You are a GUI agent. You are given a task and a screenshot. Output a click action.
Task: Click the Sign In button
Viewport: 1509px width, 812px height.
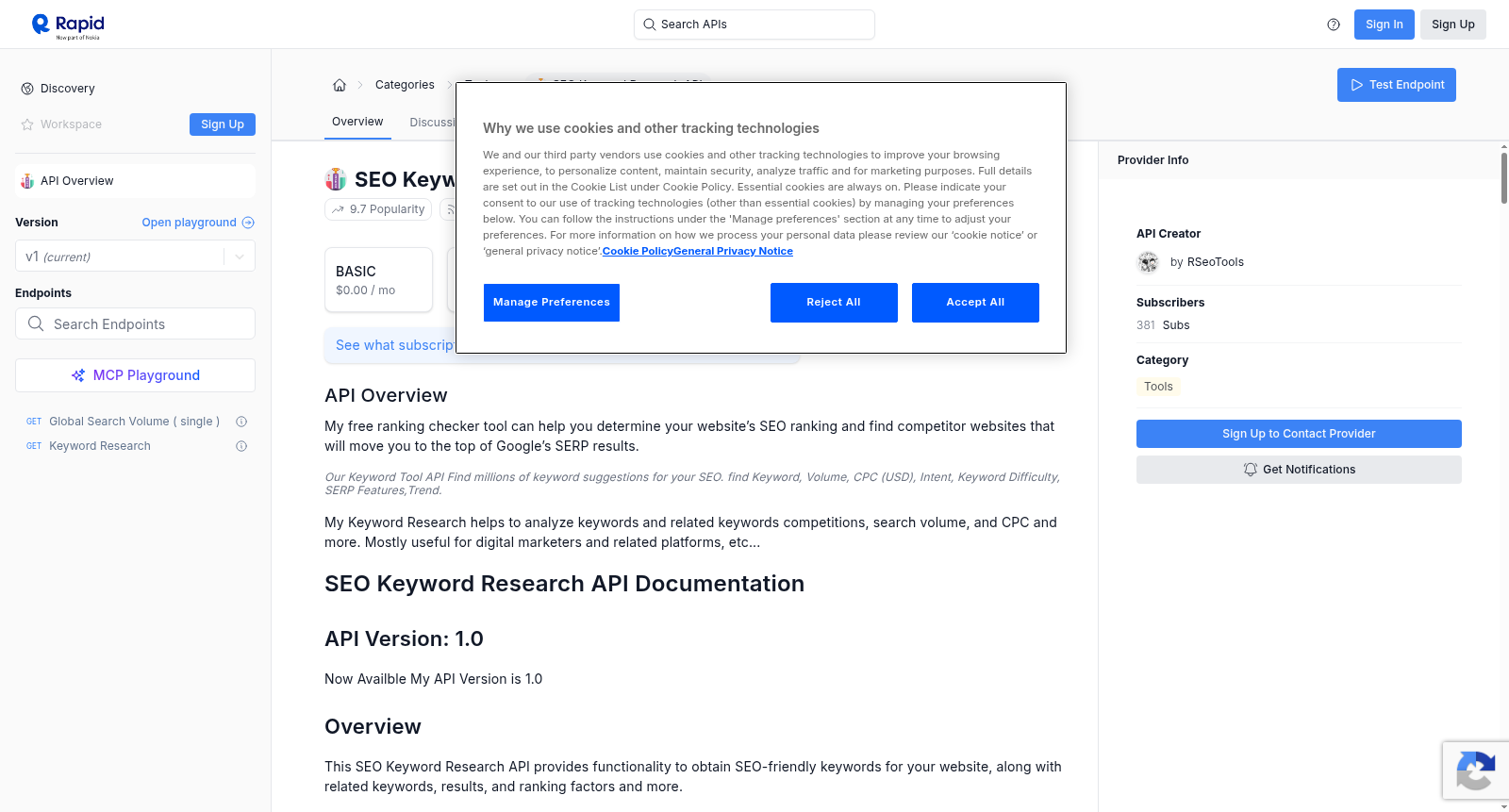click(1384, 25)
